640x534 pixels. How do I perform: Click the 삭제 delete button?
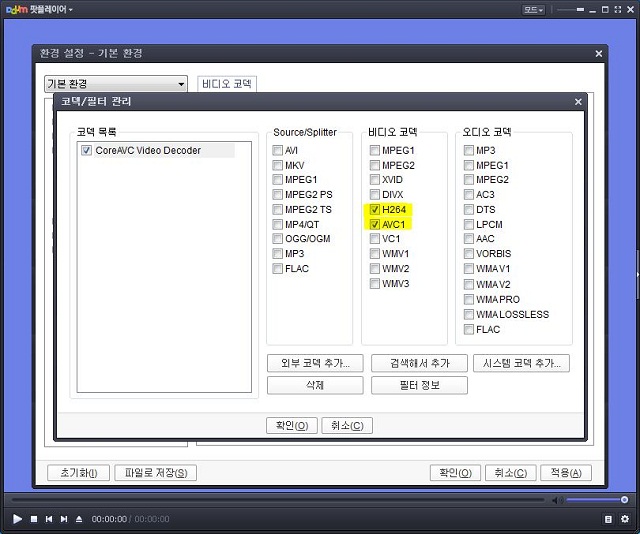point(315,385)
